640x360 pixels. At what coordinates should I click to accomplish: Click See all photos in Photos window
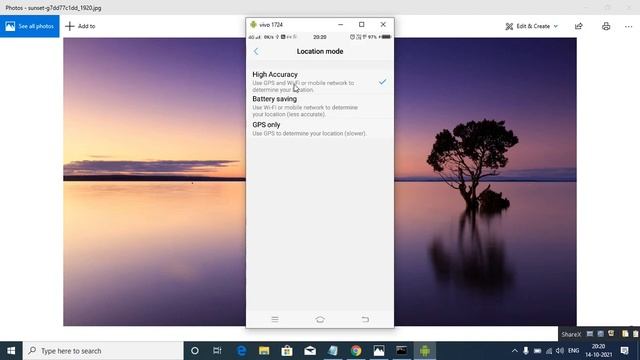pyautogui.click(x=29, y=26)
